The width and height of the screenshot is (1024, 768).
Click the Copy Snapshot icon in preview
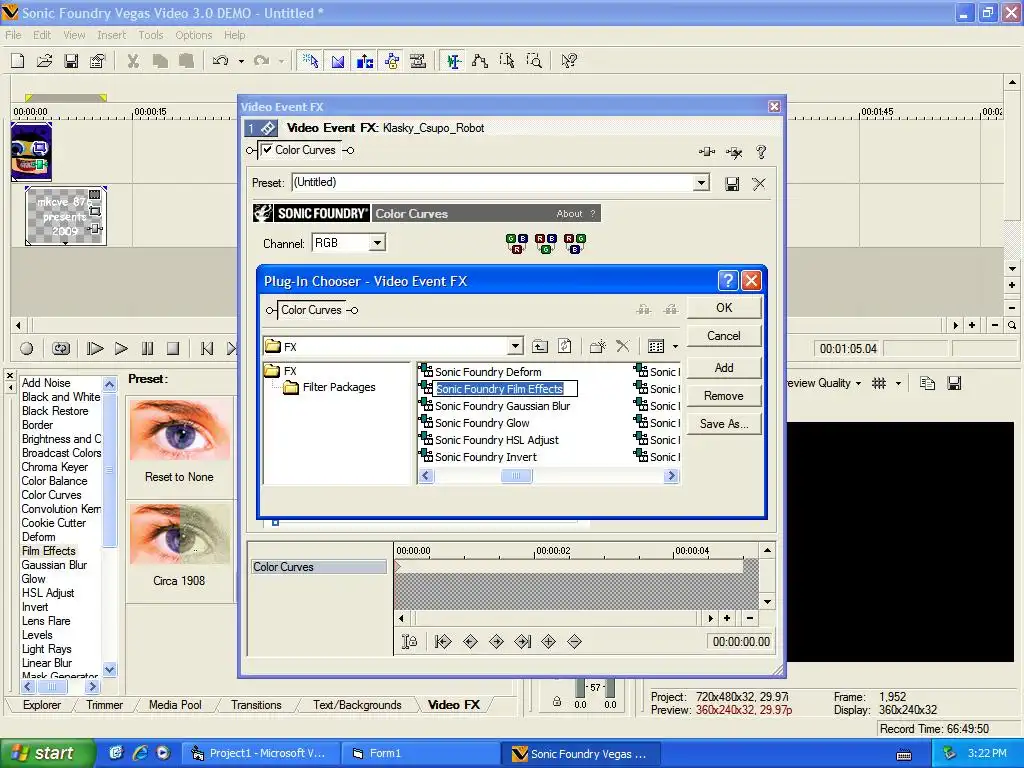click(x=927, y=383)
